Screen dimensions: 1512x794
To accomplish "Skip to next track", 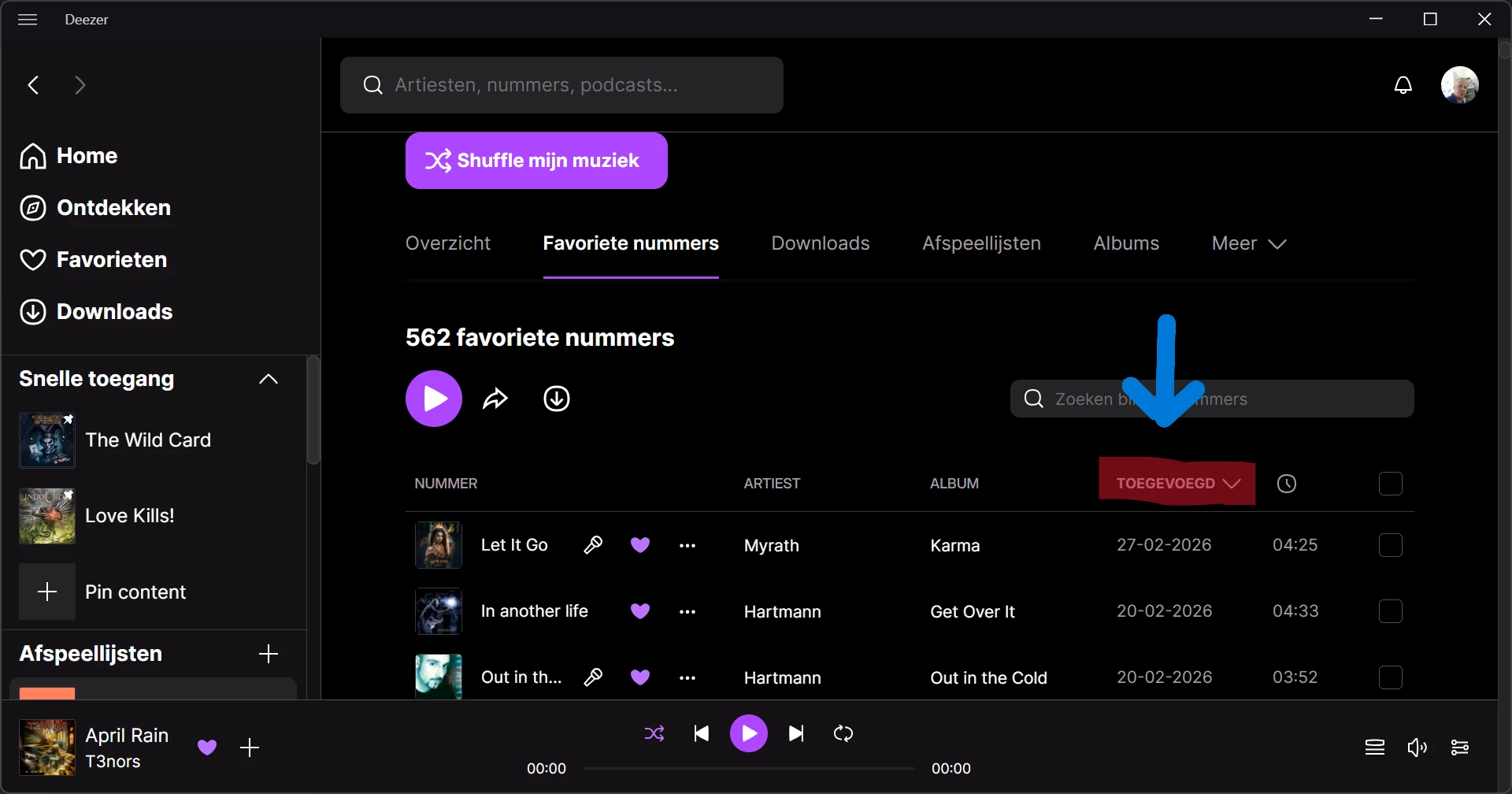I will (796, 734).
